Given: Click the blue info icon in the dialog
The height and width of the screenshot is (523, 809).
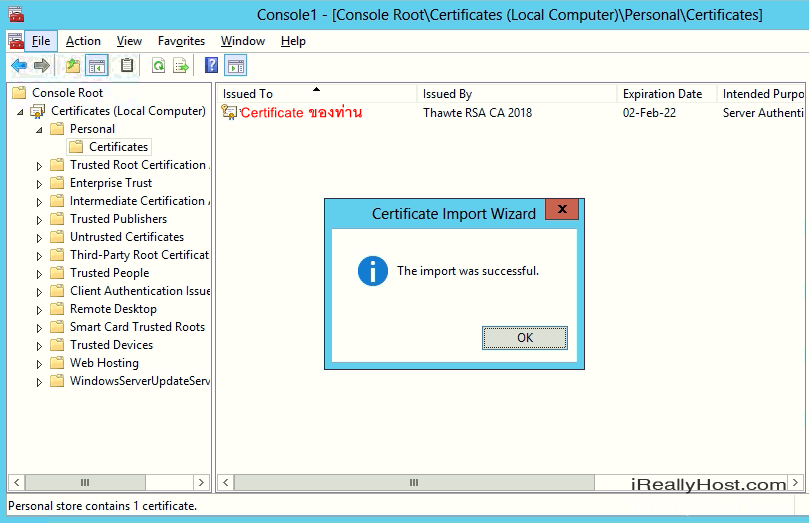Looking at the screenshot, I should pos(373,271).
